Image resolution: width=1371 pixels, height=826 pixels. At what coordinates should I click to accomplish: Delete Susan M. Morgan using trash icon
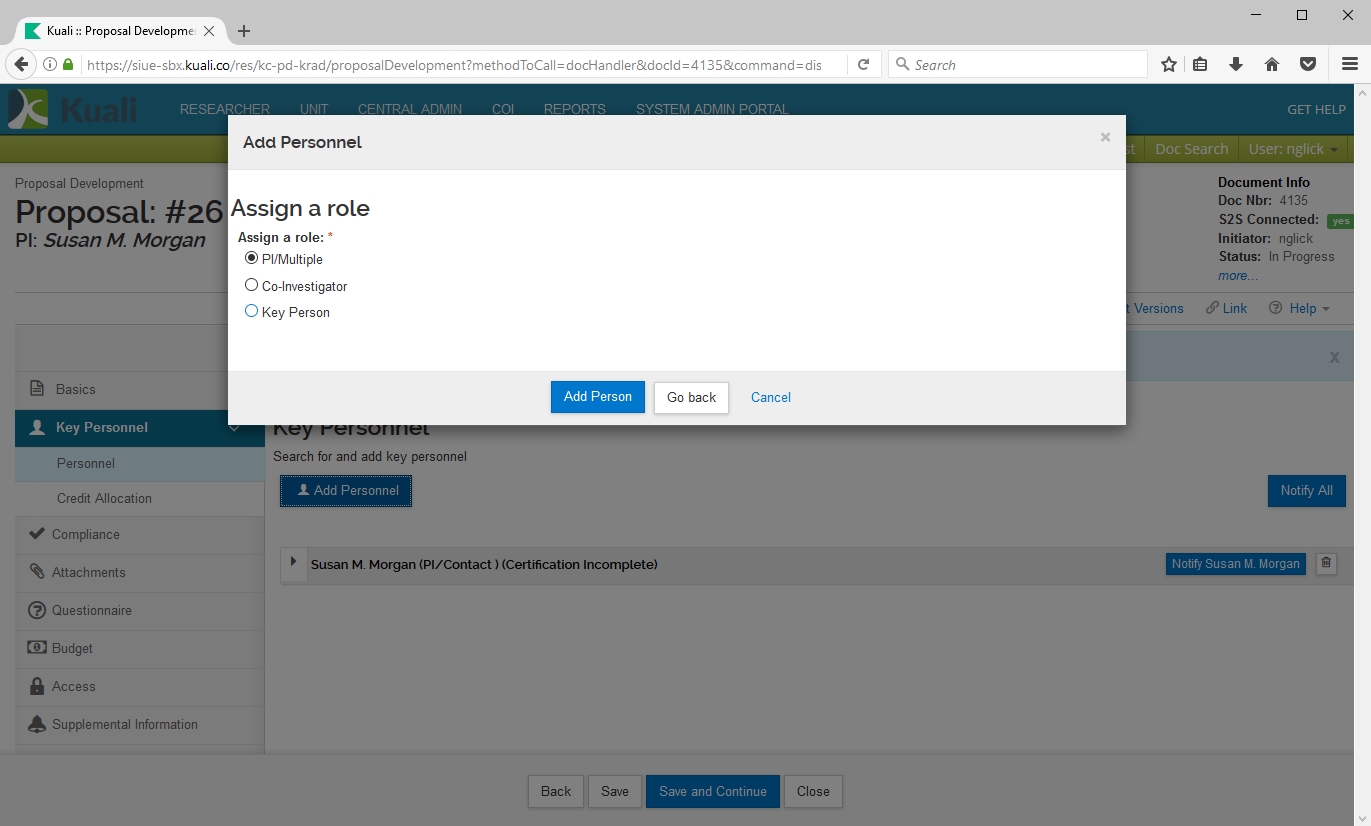[1326, 564]
